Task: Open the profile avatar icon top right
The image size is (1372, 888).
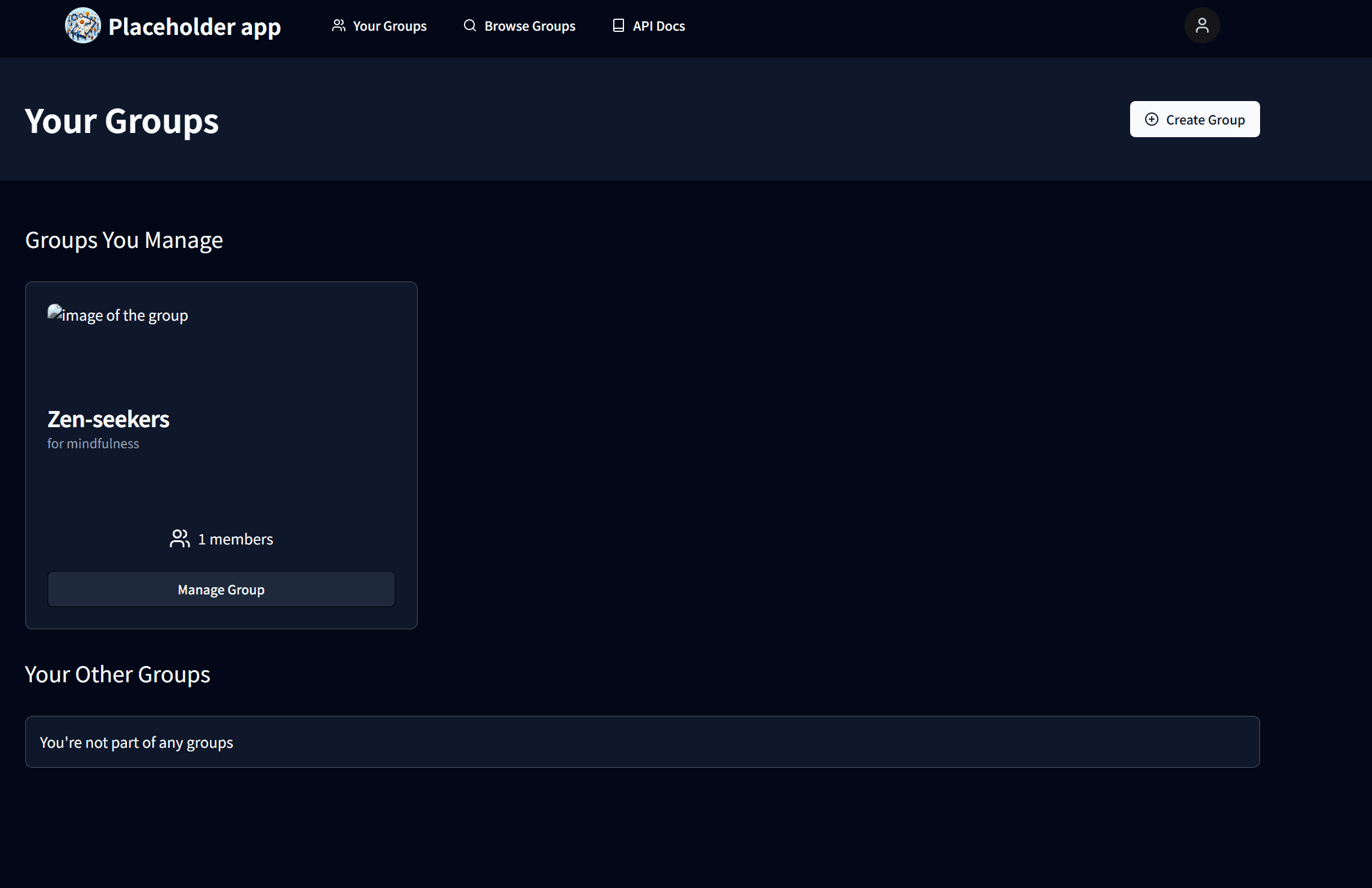Action: coord(1202,25)
